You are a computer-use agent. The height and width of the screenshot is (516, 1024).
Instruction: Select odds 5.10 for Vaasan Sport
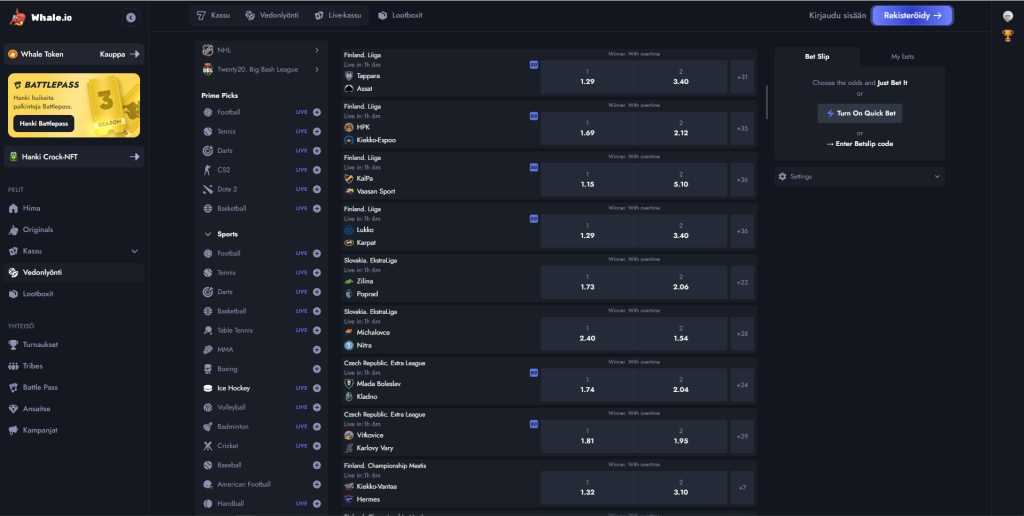[680, 180]
